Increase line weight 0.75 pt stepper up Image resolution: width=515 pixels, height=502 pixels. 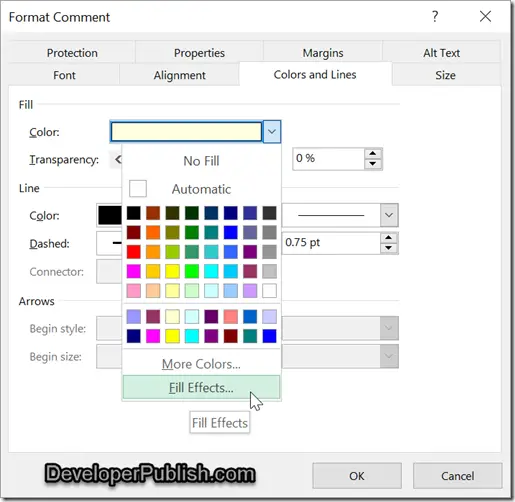click(x=388, y=238)
